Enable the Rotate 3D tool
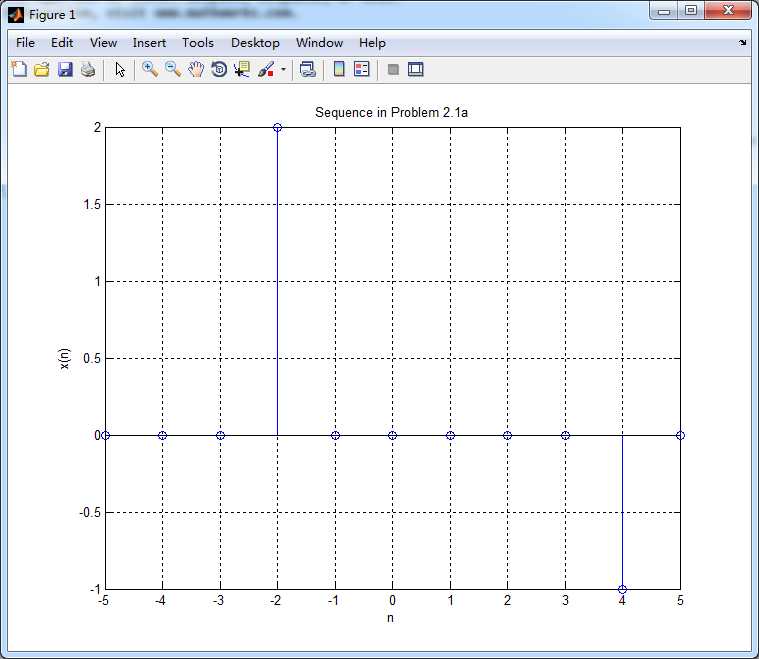This screenshot has width=759, height=659. 219,69
